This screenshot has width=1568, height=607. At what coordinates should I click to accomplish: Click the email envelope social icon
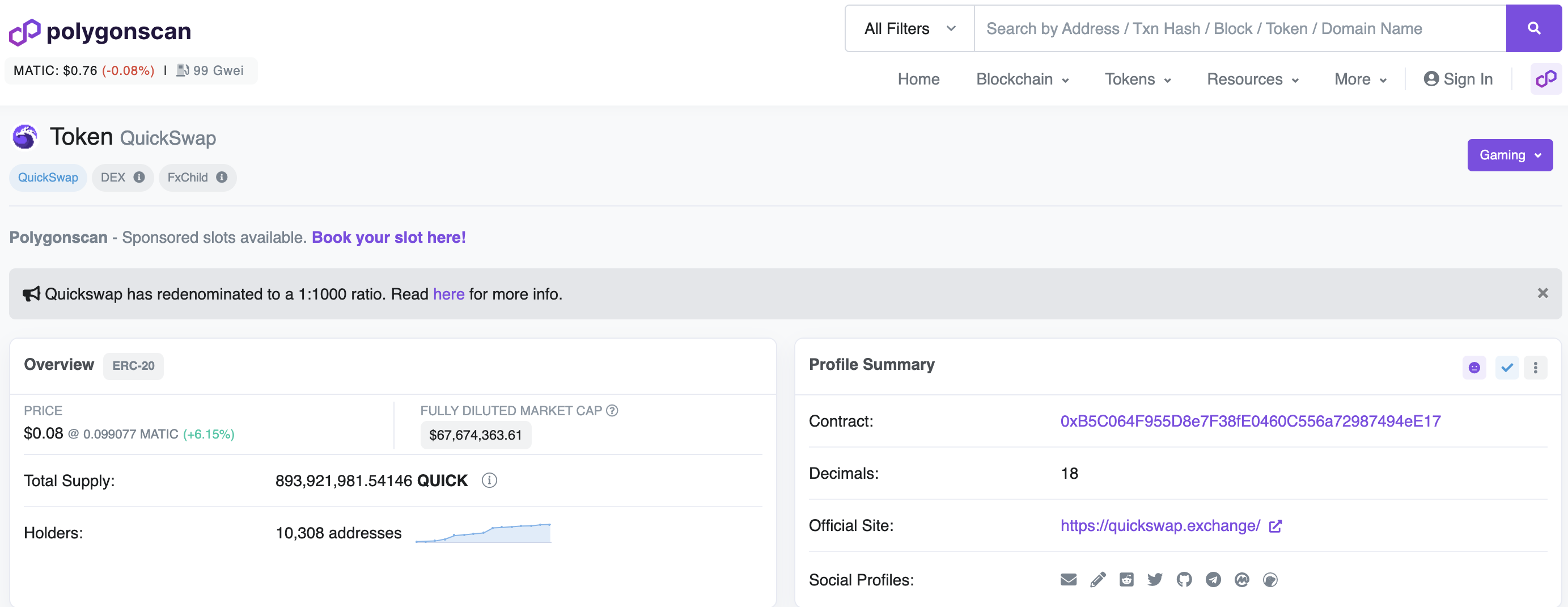1068,580
